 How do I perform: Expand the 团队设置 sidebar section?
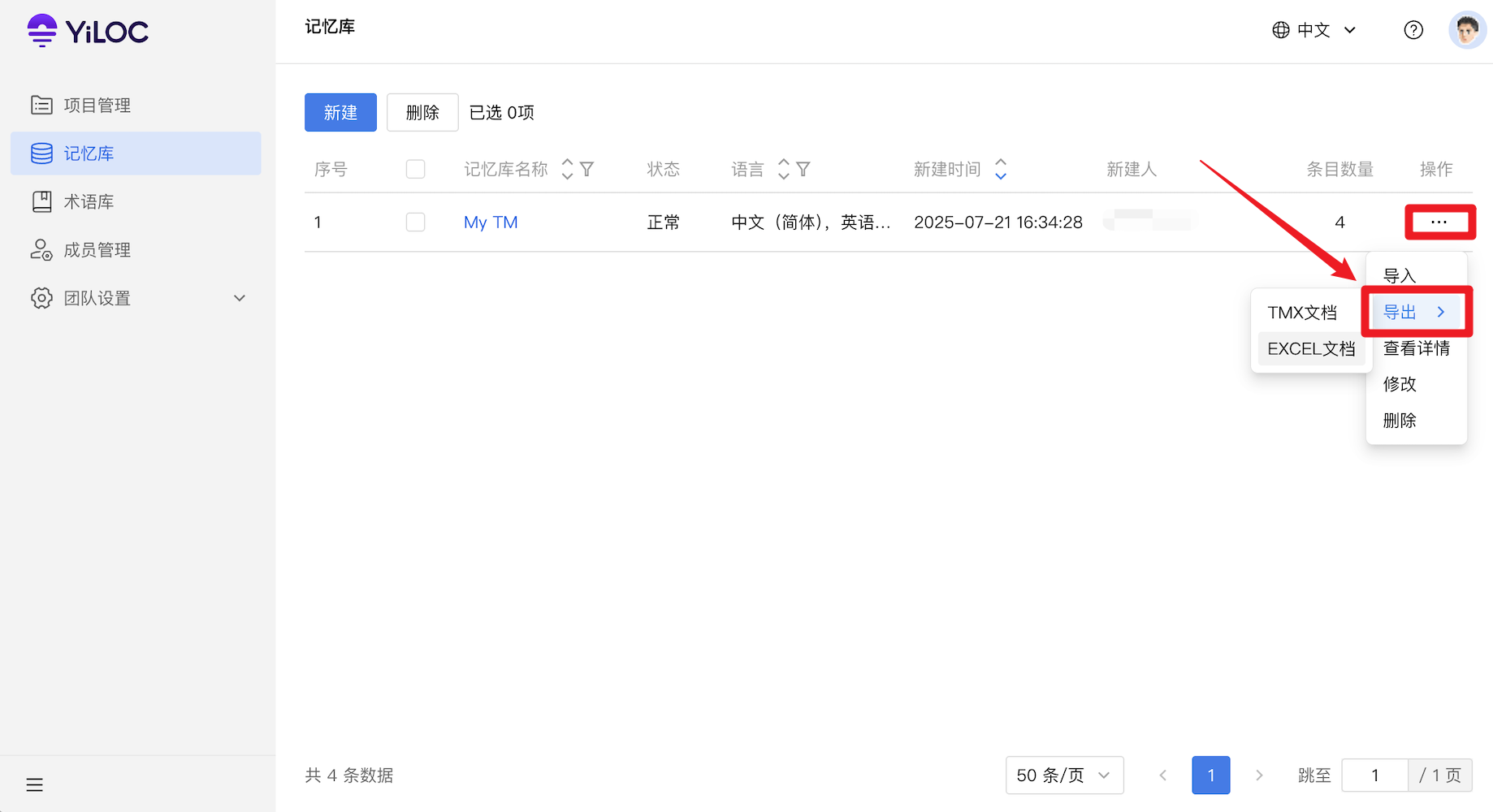pyautogui.click(x=136, y=298)
